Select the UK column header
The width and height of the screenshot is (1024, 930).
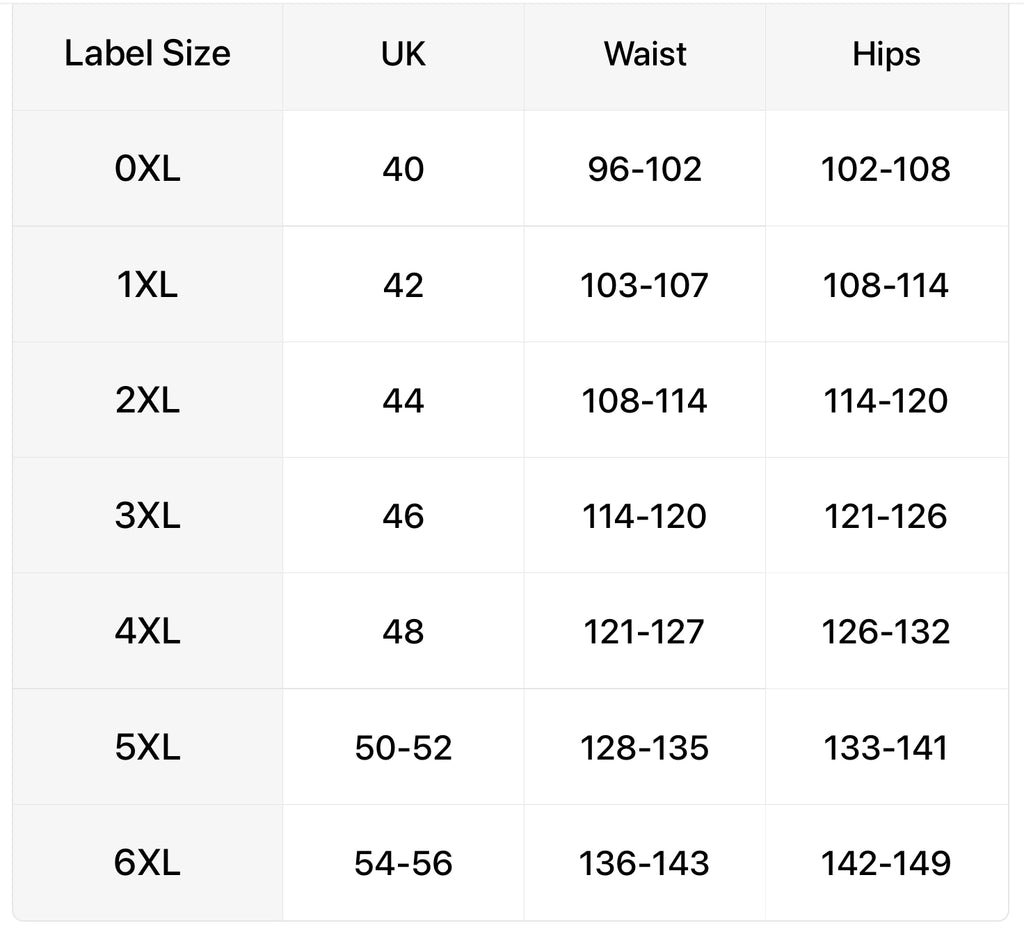(403, 54)
